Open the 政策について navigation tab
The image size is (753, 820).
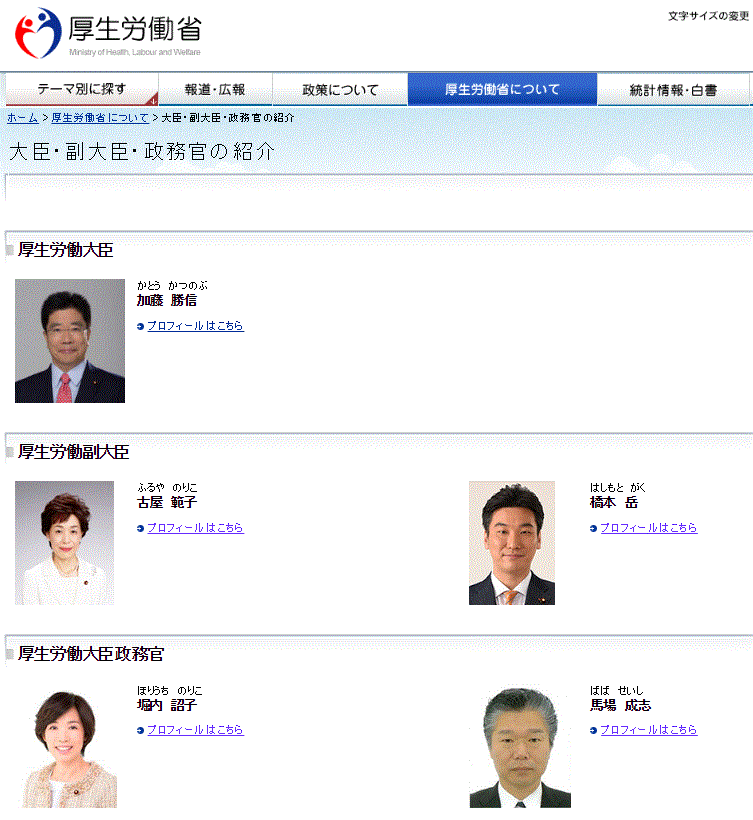click(x=340, y=89)
